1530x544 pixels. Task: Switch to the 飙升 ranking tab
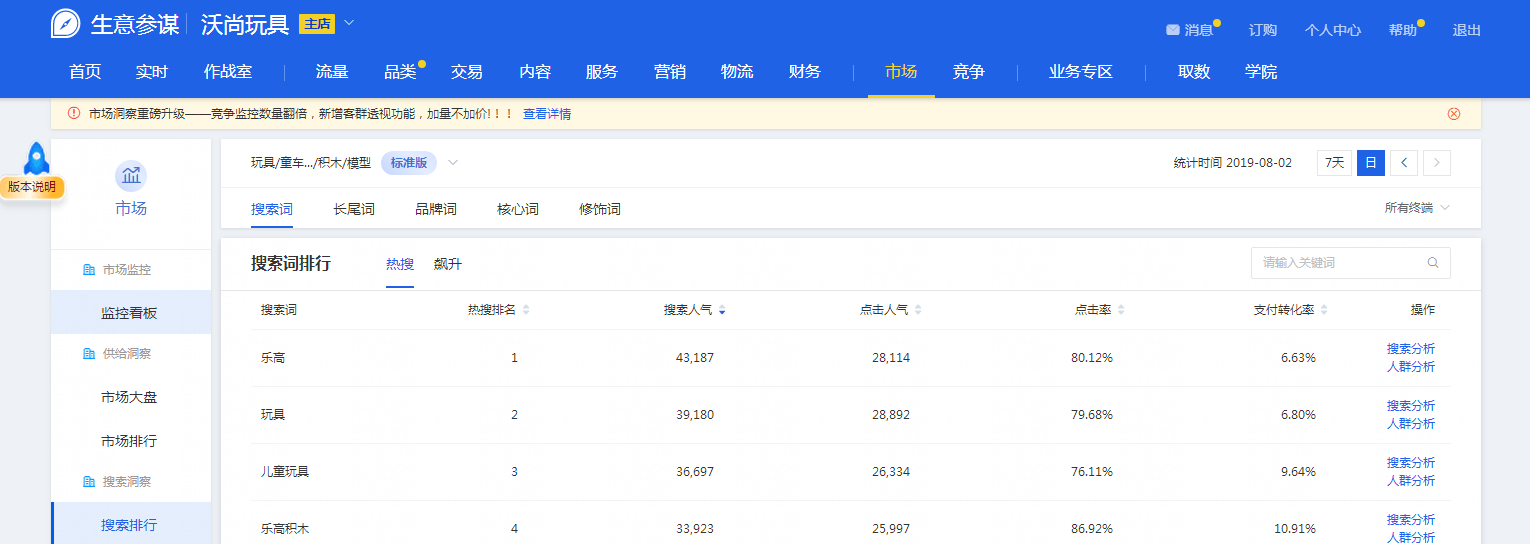(x=448, y=264)
